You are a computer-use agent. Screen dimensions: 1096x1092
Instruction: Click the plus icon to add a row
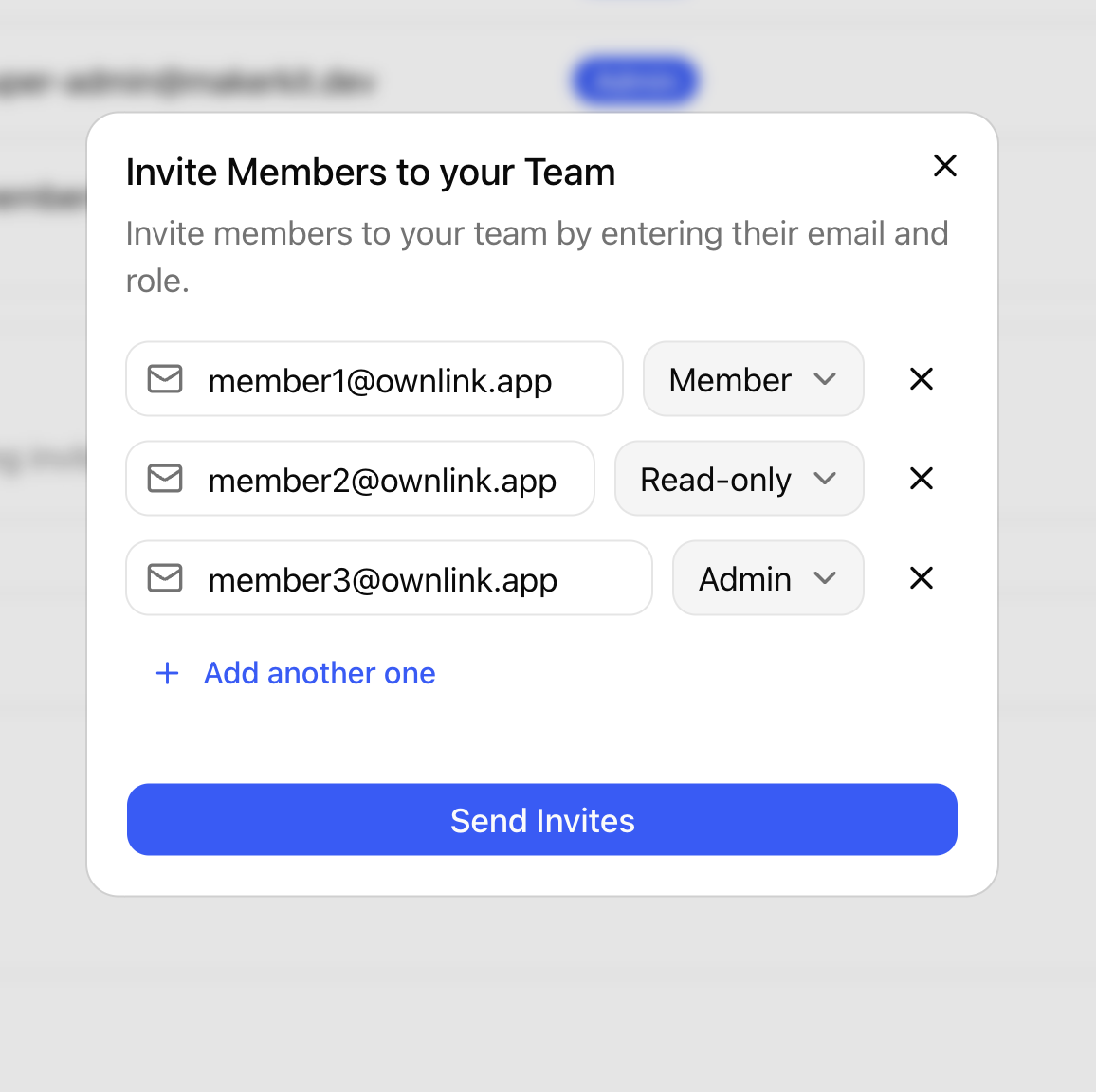pos(167,674)
